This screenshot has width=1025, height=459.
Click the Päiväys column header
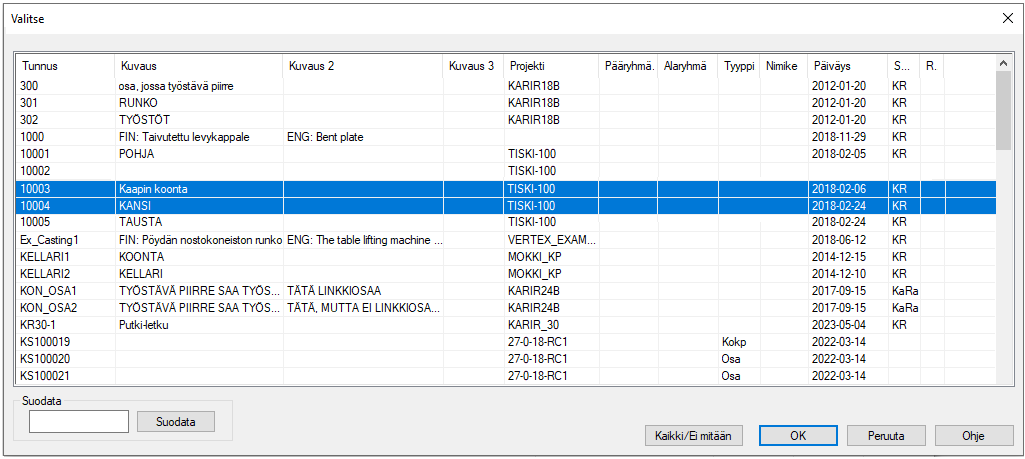pyautogui.click(x=847, y=66)
